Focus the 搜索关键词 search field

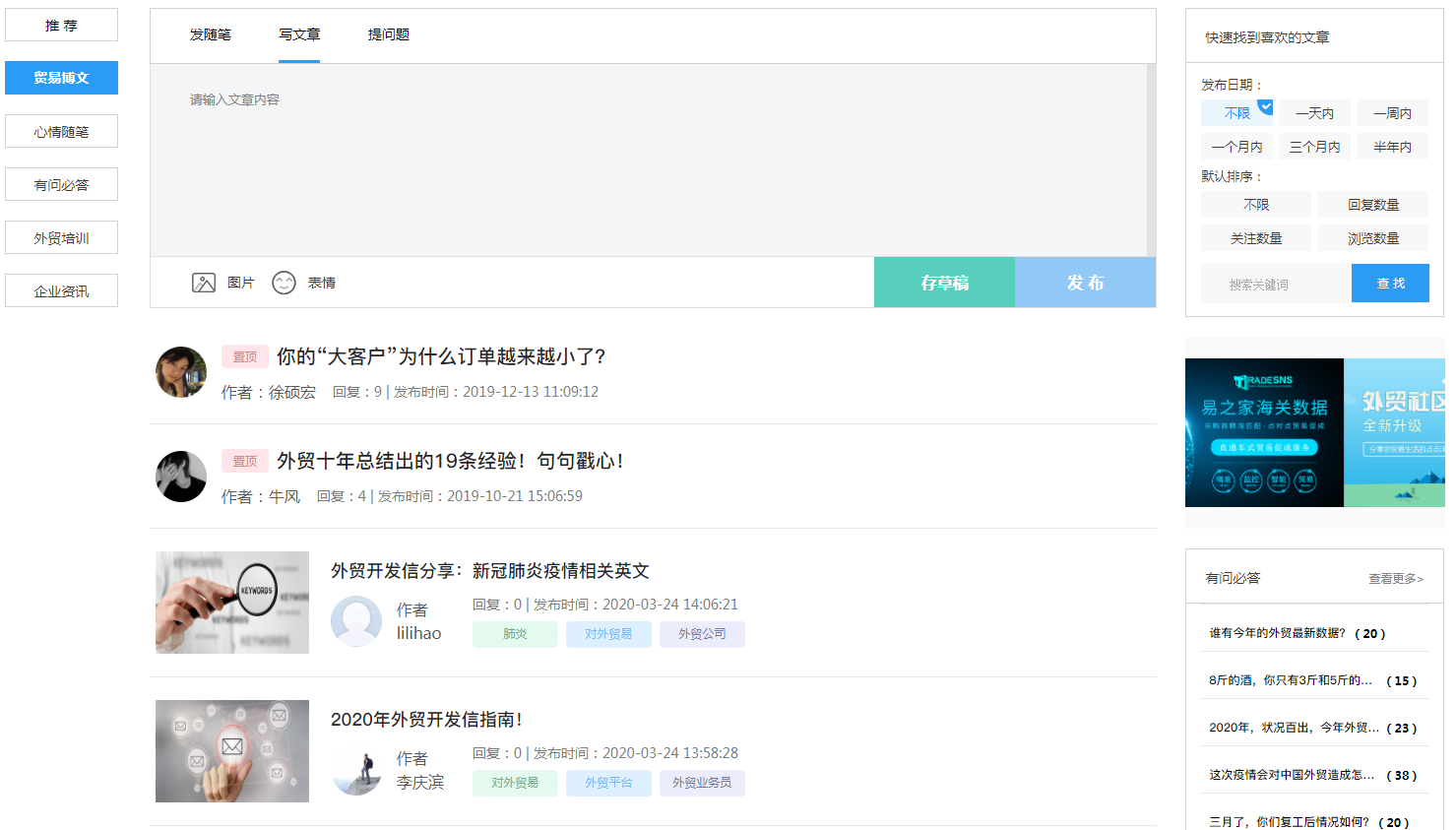coord(1276,285)
